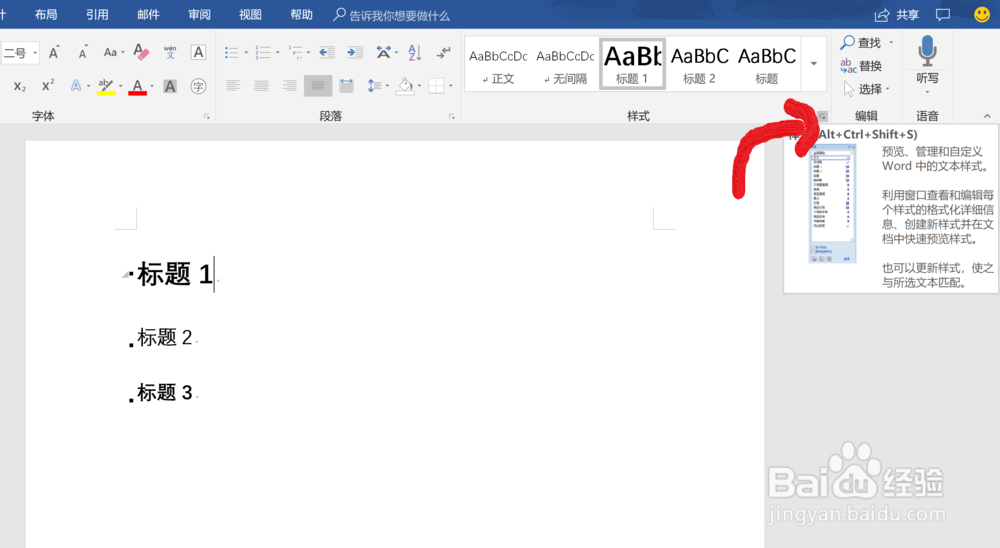Collapse the 标题 1 heading triangle
The height and width of the screenshot is (548, 1000).
click(x=125, y=275)
